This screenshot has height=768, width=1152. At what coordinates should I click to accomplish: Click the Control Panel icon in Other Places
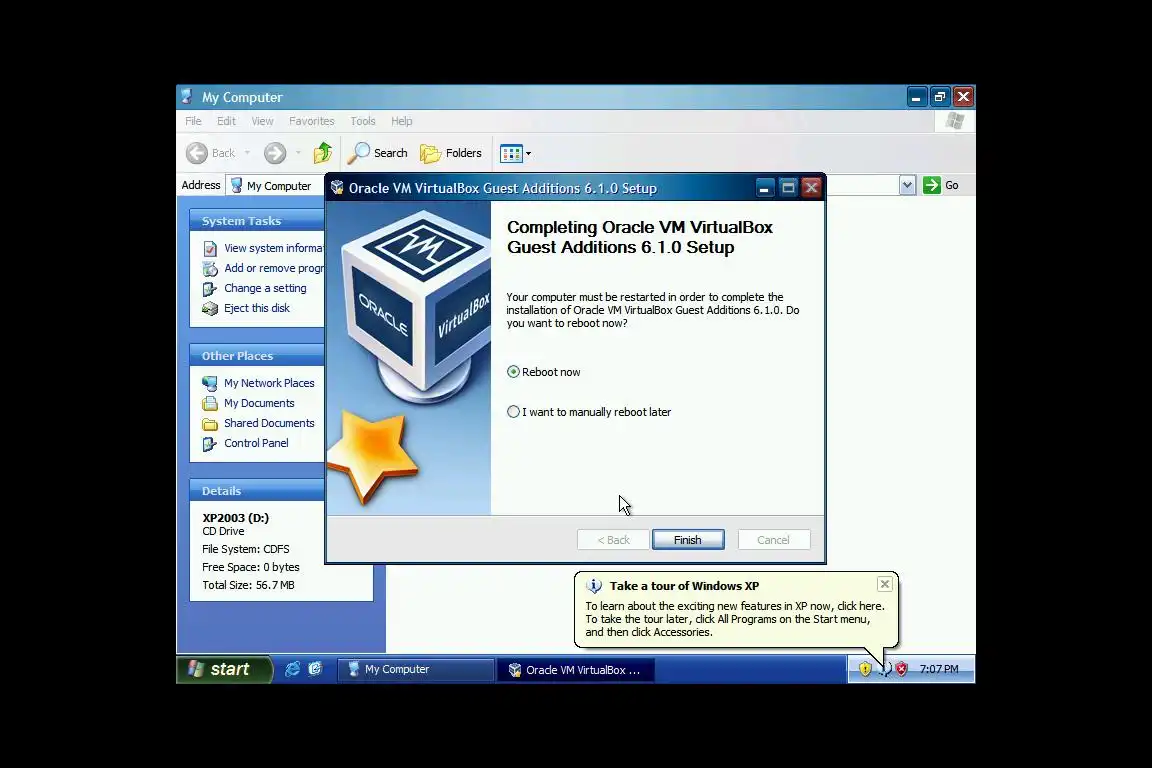[x=210, y=443]
